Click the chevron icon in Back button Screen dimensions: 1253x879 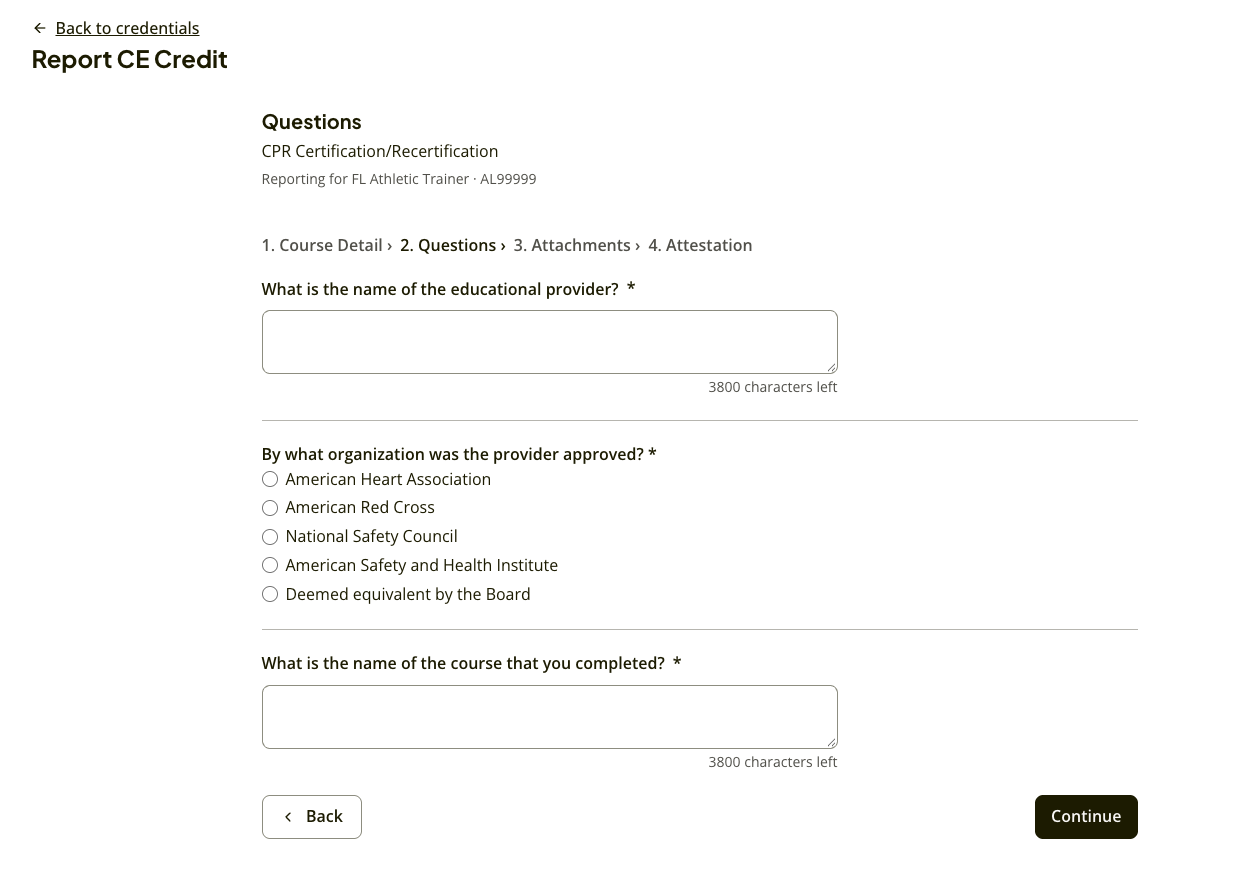point(288,817)
